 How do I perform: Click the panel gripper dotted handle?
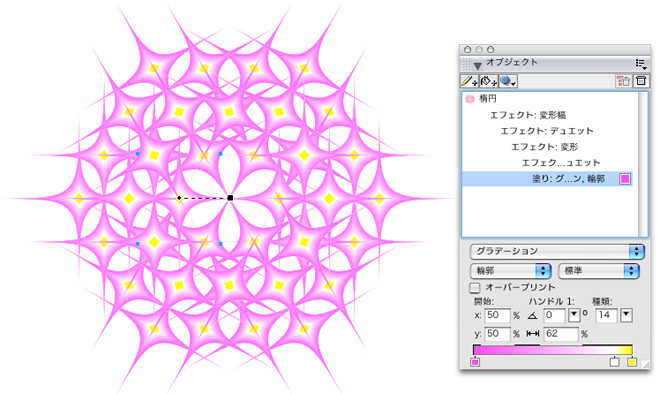466,64
